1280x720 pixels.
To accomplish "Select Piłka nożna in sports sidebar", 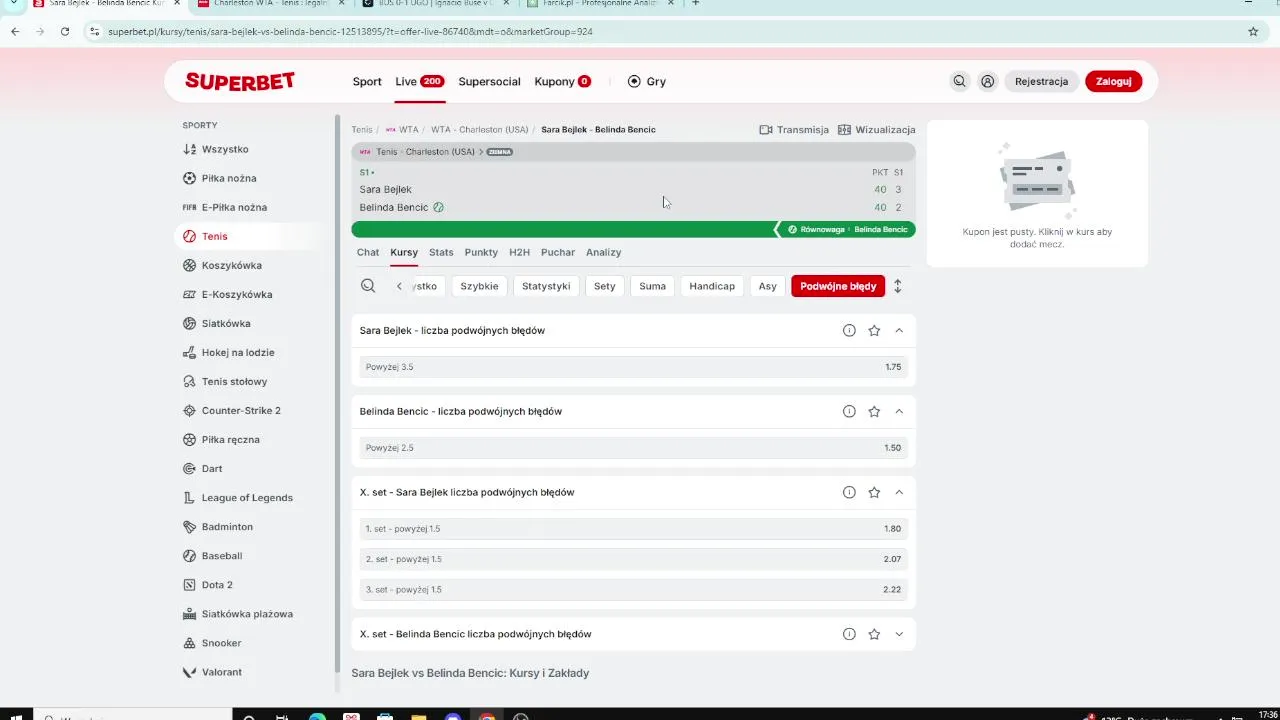I will (229, 178).
